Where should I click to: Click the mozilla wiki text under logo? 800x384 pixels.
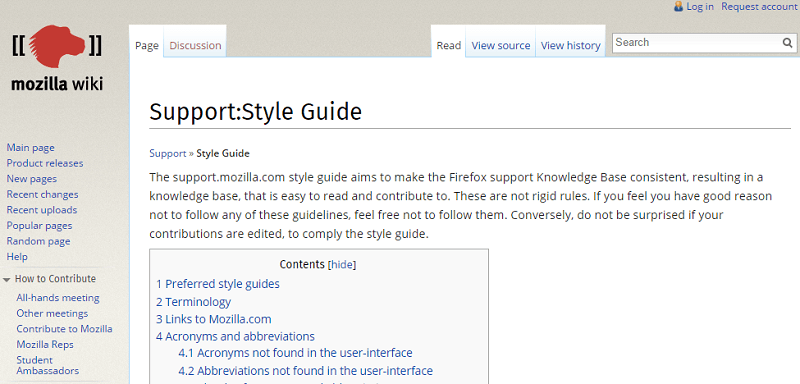tap(57, 84)
